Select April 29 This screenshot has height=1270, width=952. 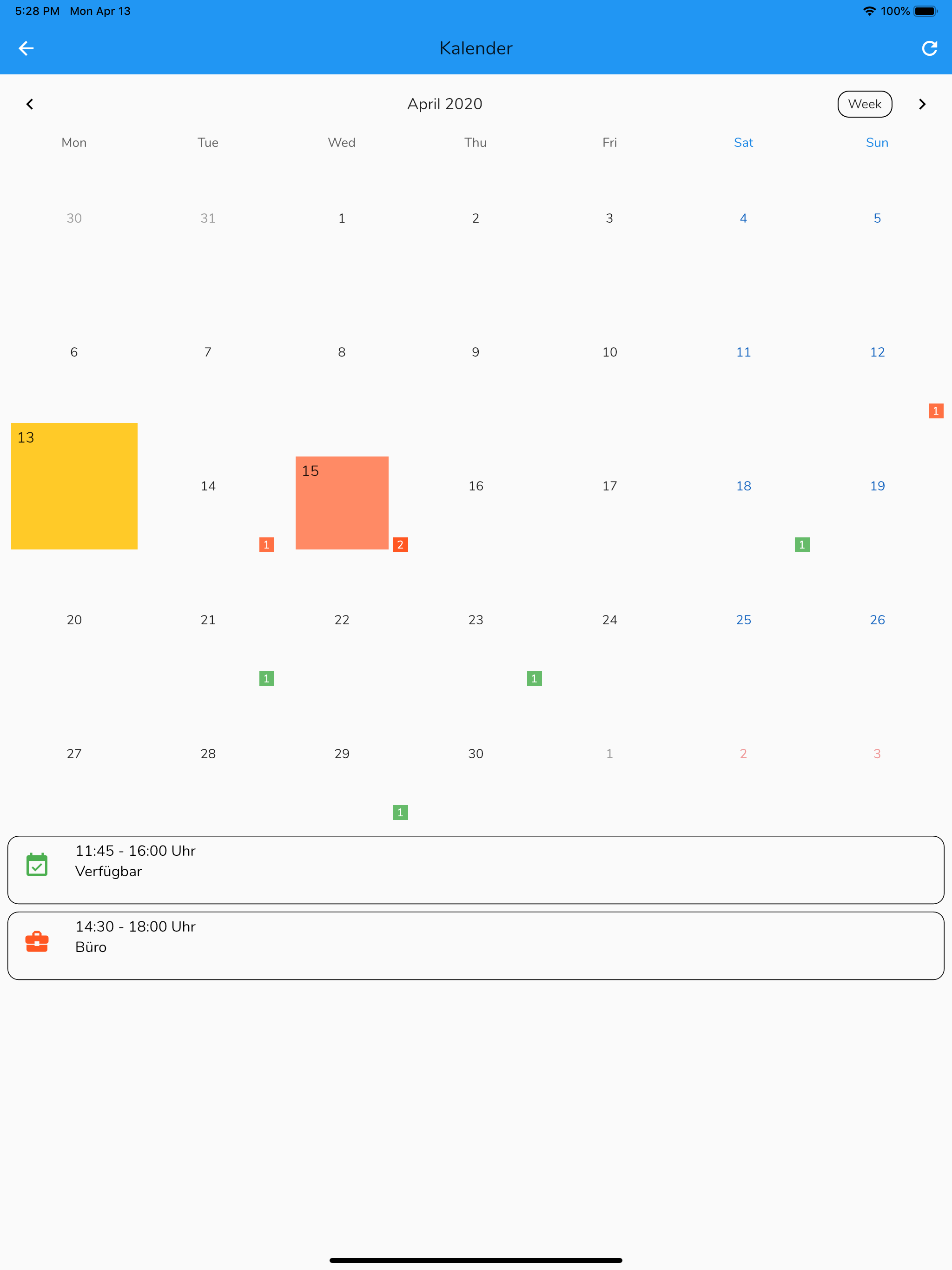click(342, 754)
